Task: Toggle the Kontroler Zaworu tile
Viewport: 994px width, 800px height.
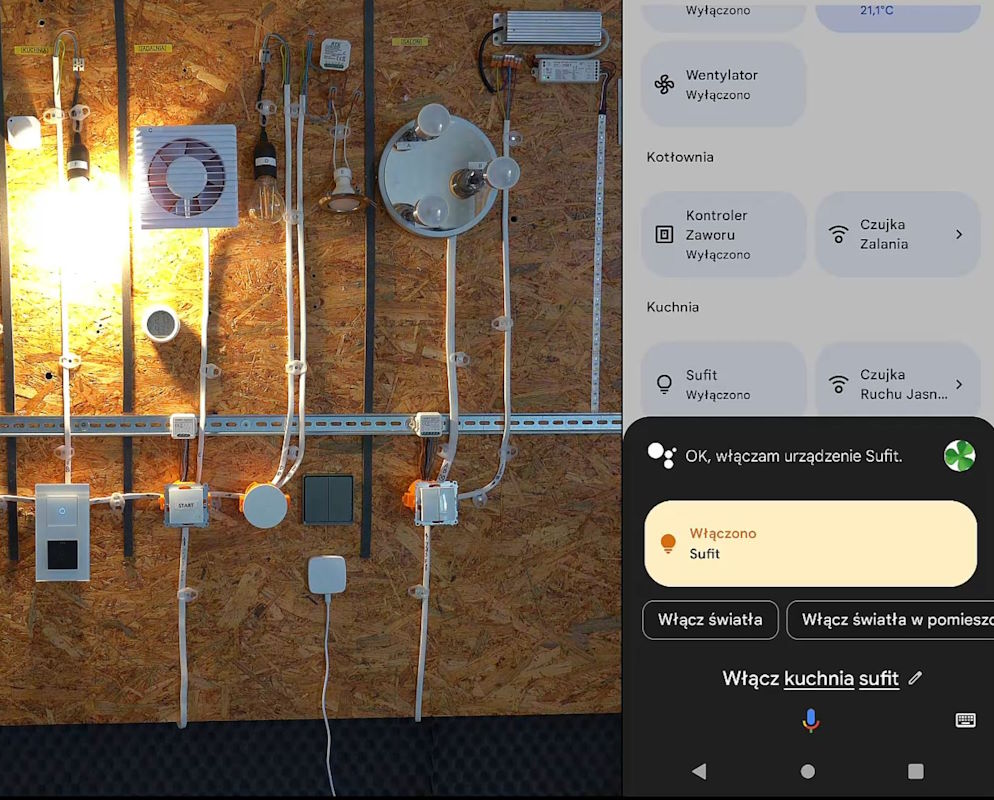Action: [723, 234]
